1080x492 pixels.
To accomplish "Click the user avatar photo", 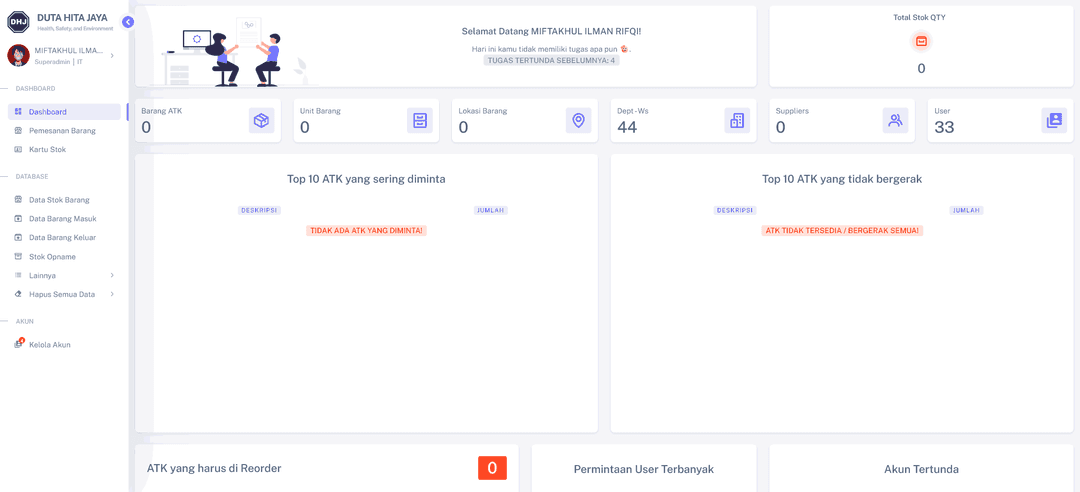I will (18, 56).
